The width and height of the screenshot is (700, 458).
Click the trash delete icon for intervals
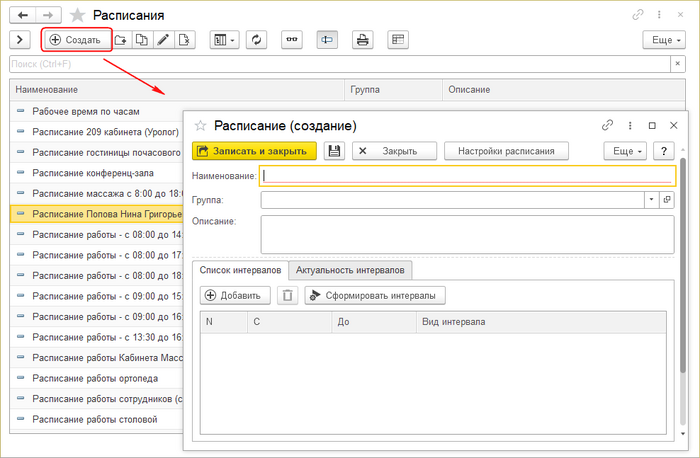coord(288,295)
